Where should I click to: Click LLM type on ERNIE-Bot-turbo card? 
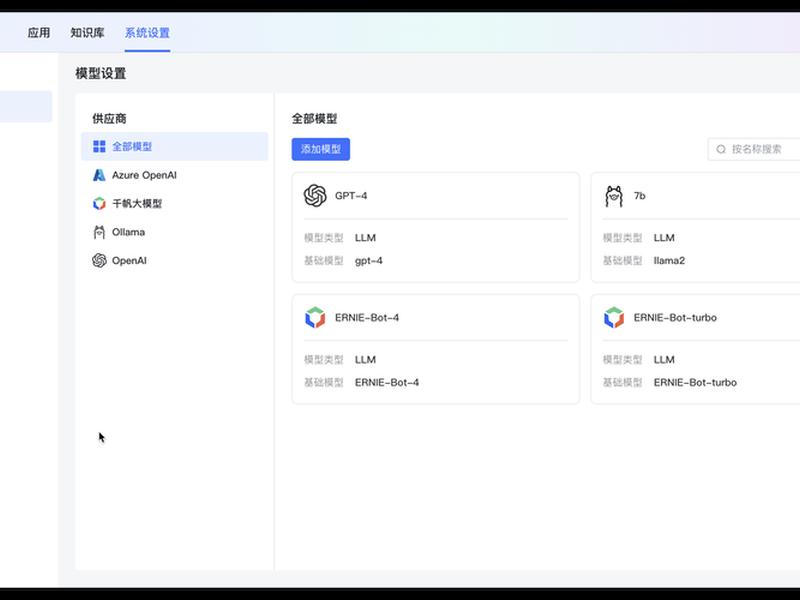pyautogui.click(x=664, y=360)
